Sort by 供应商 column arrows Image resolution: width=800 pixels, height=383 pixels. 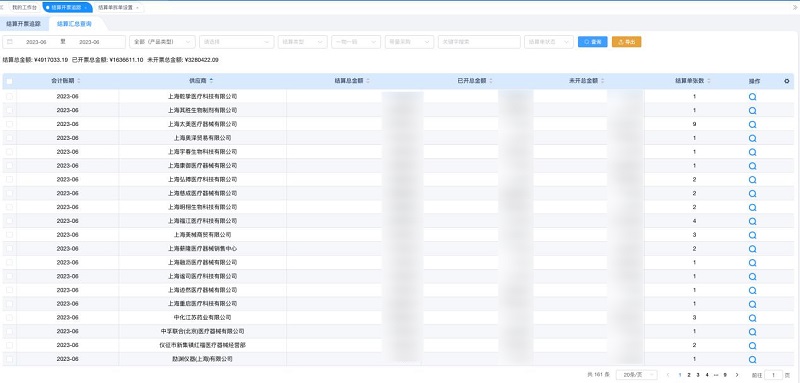point(211,81)
